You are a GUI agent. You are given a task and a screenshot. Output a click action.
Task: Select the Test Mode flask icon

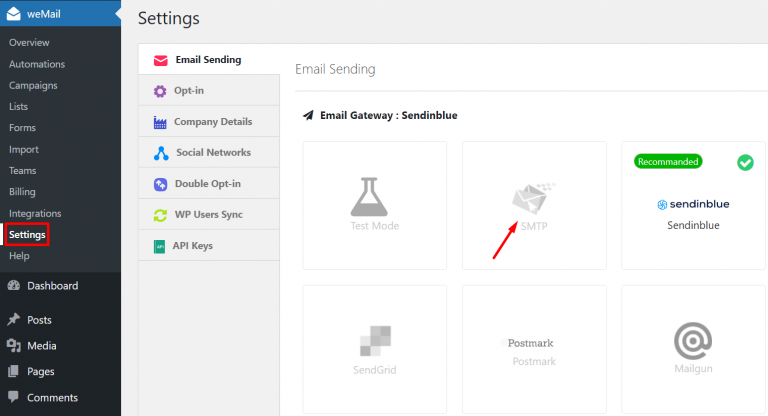(374, 196)
